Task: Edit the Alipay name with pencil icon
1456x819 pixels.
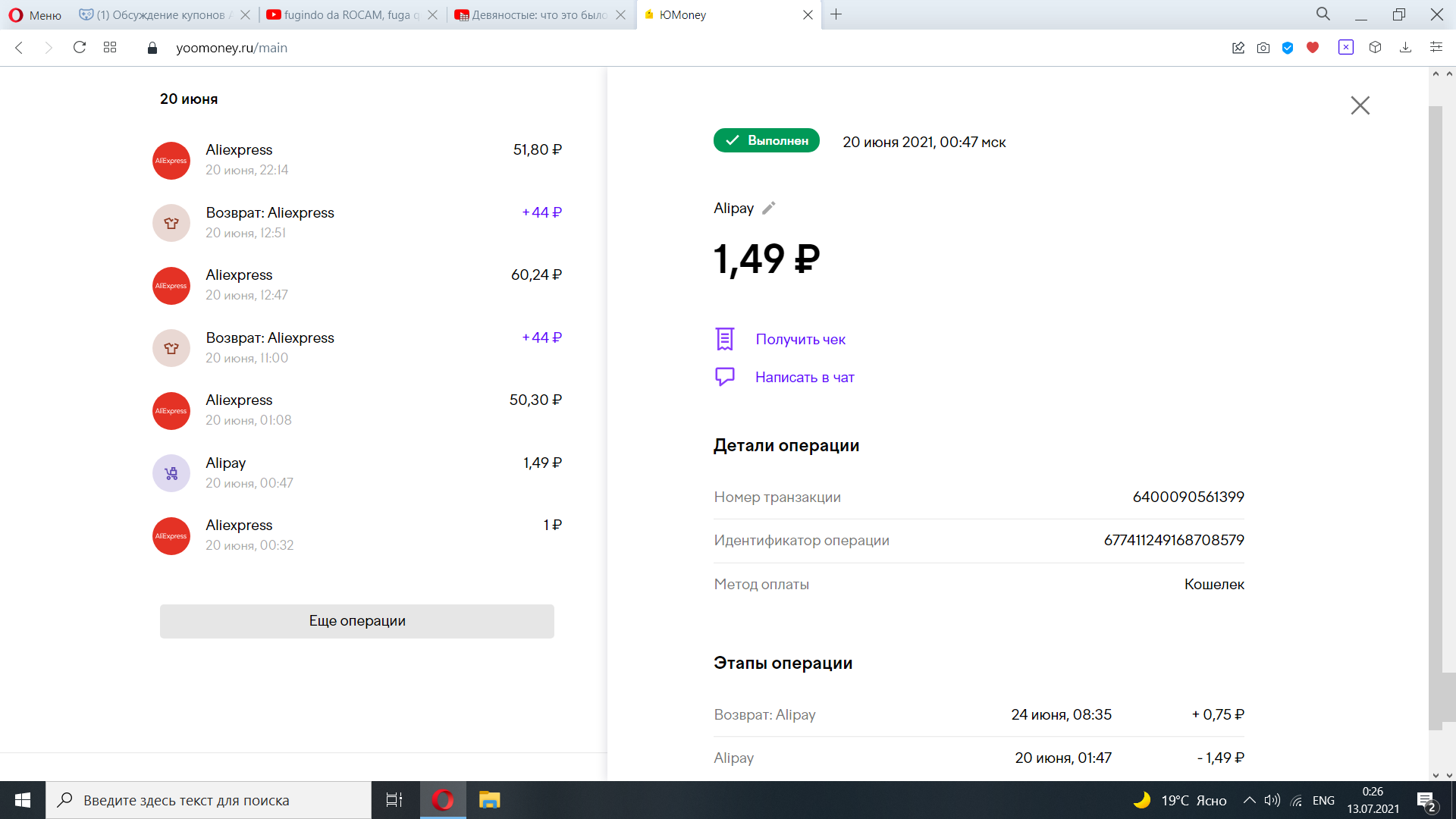Action: 769,208
